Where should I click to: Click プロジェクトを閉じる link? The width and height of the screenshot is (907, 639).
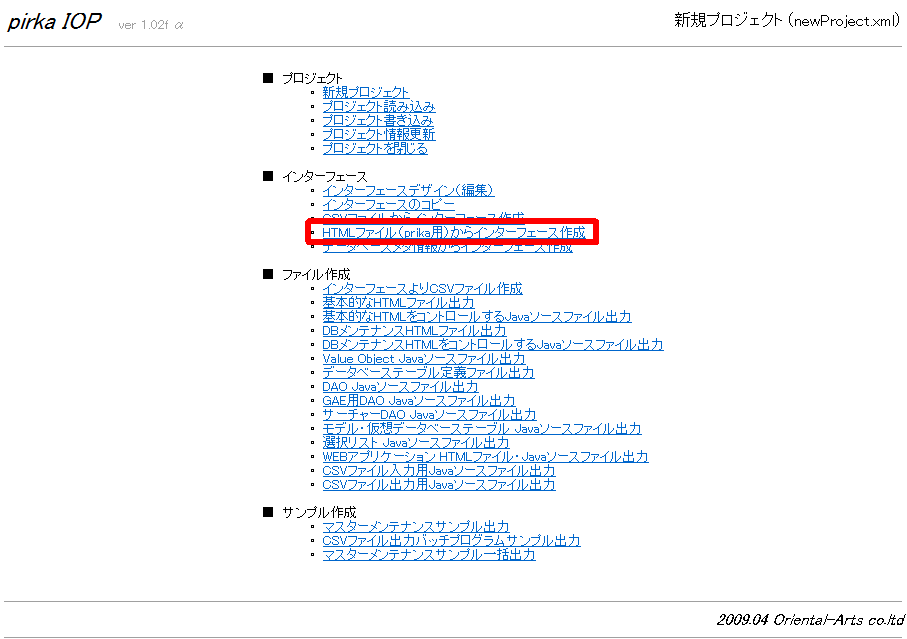pyautogui.click(x=374, y=148)
